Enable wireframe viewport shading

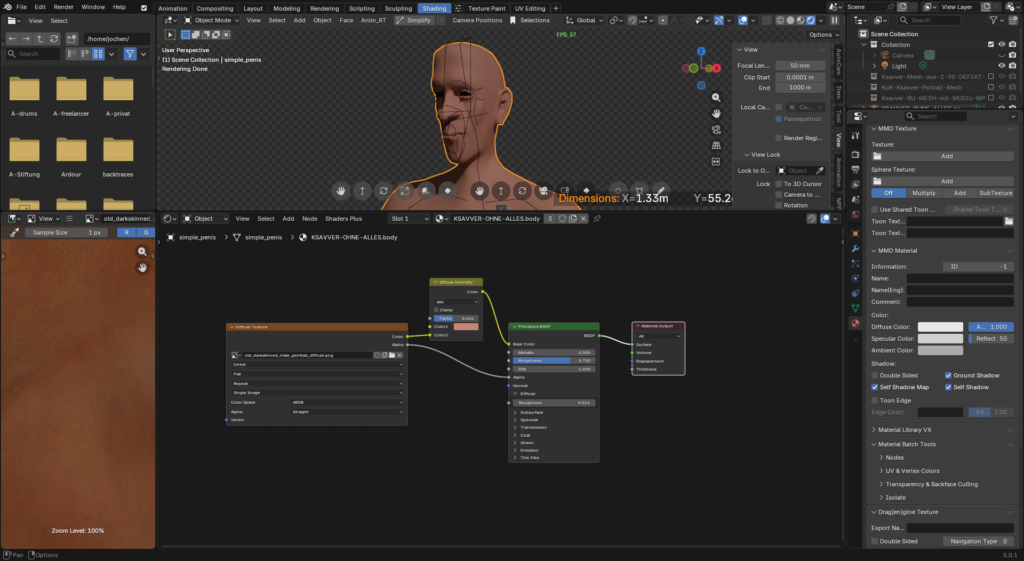(x=780, y=20)
